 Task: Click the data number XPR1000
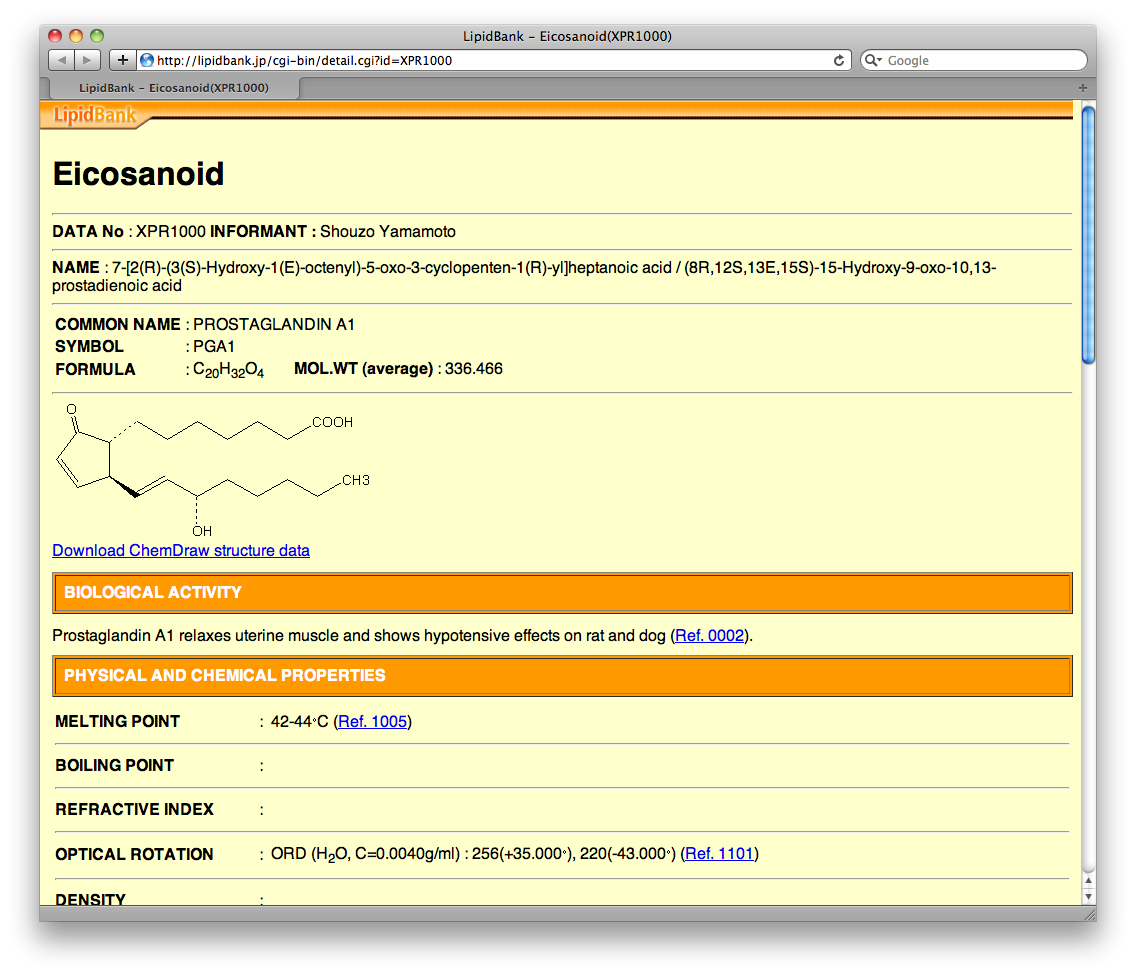(x=171, y=232)
